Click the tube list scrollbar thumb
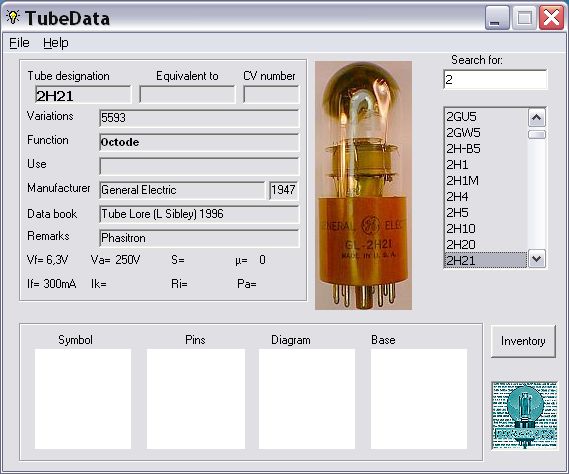 point(536,135)
